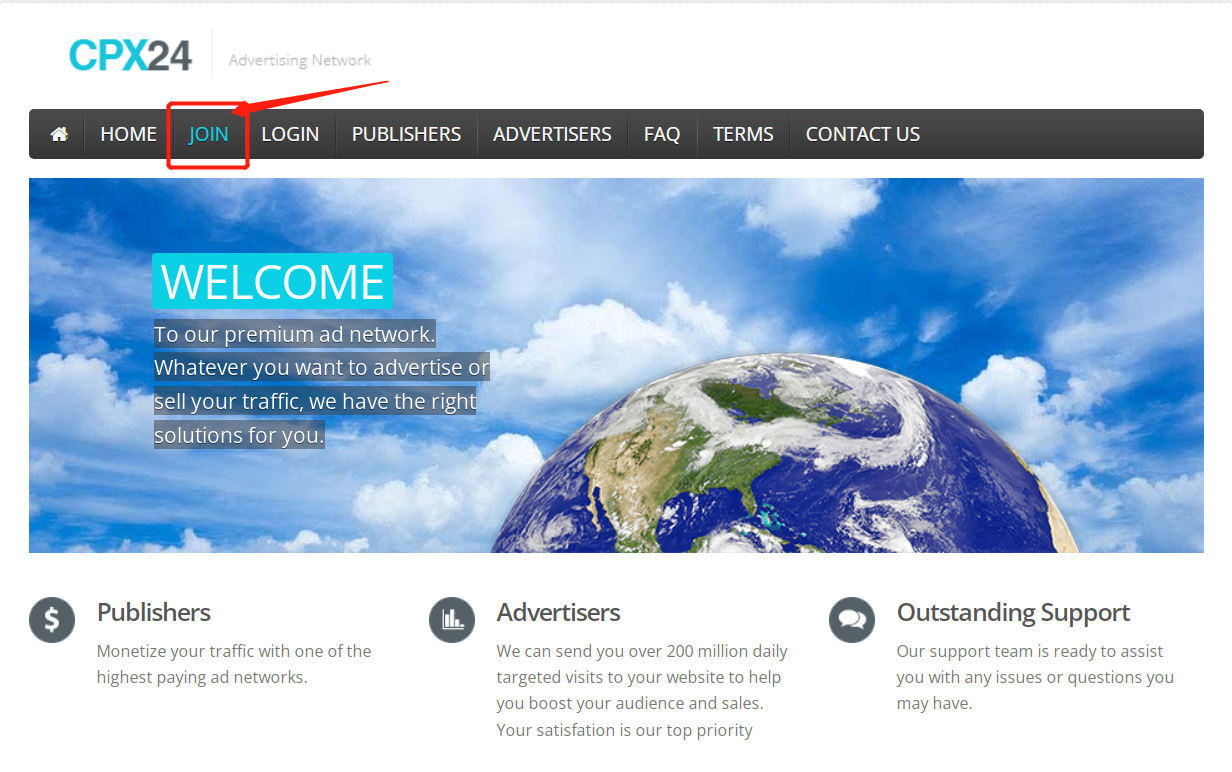Viewport: 1232px width, 772px height.
Task: Click banner text 'To our premium ad network.'
Action: point(295,334)
